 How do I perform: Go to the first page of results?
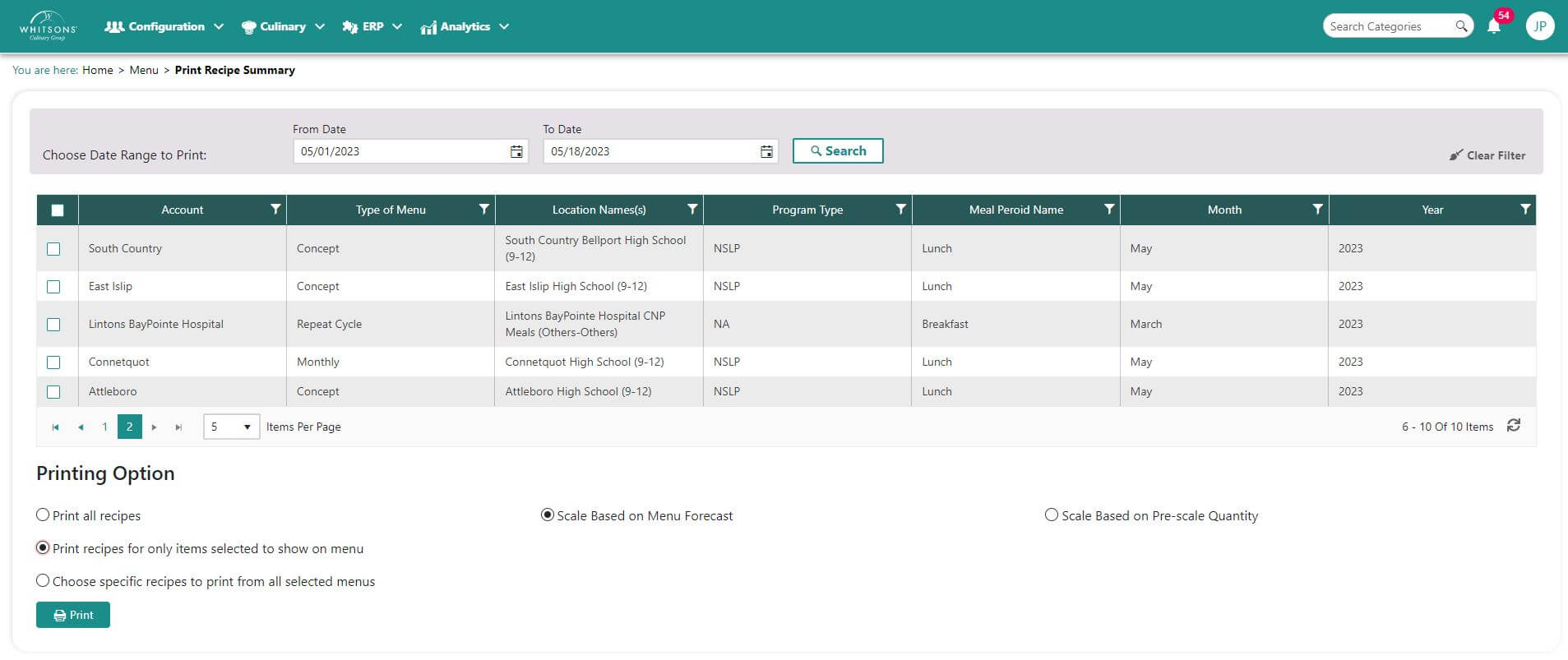(55, 427)
